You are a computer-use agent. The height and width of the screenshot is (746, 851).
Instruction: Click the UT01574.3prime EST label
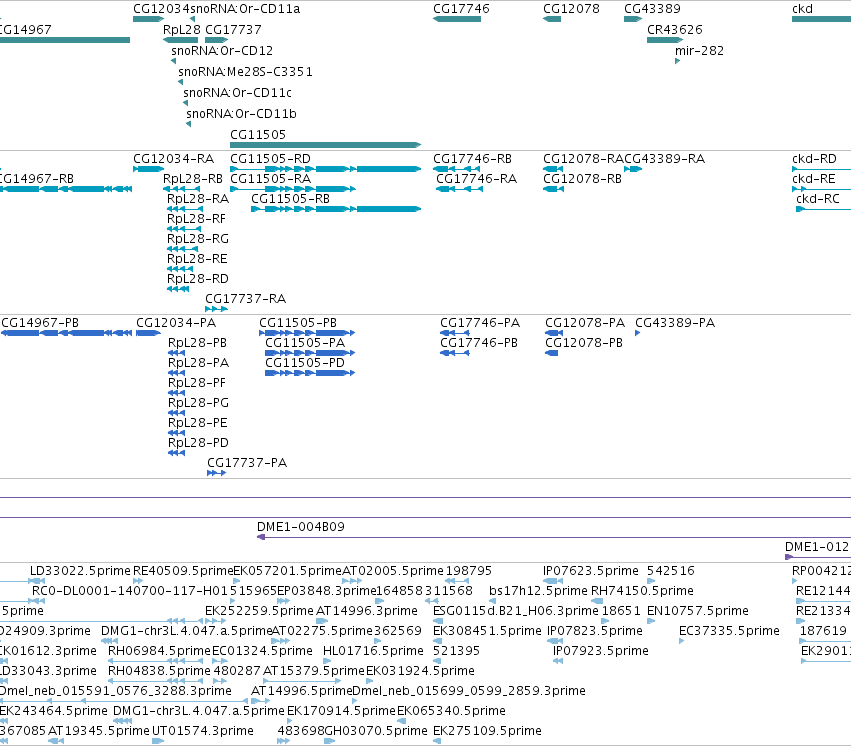point(202,731)
